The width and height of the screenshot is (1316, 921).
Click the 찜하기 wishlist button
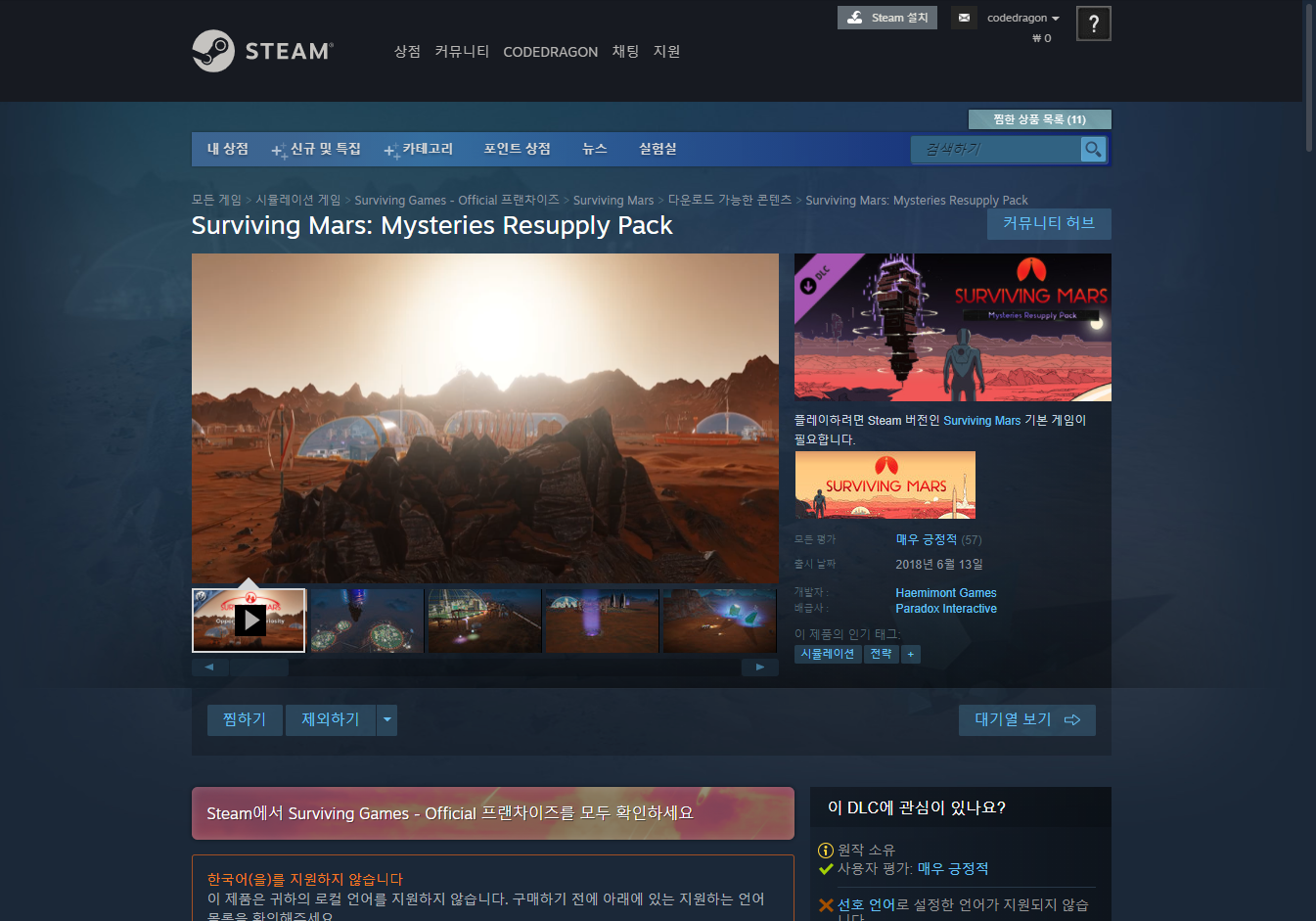(245, 719)
